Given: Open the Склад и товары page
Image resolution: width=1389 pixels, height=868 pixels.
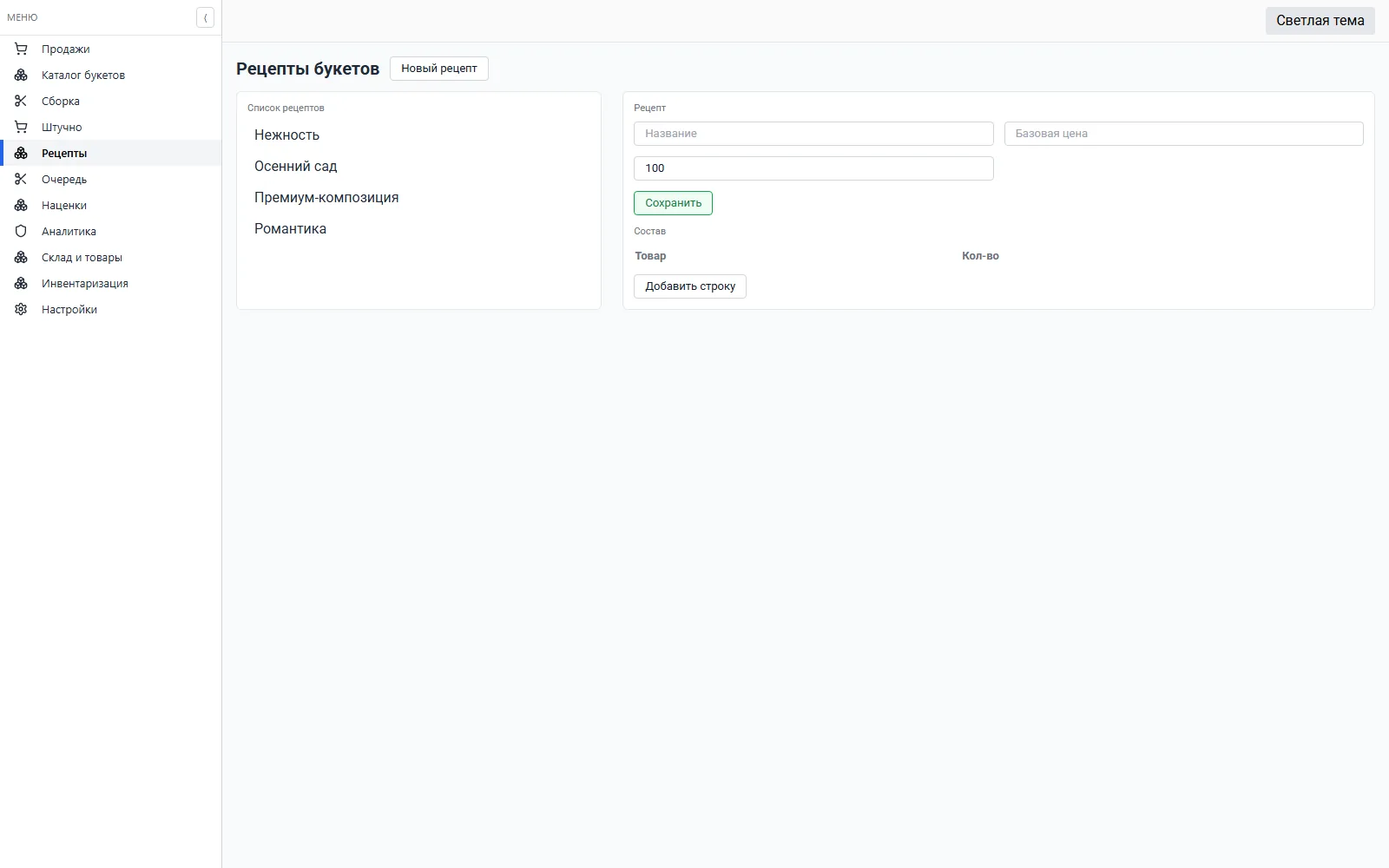Looking at the screenshot, I should click(x=110, y=257).
